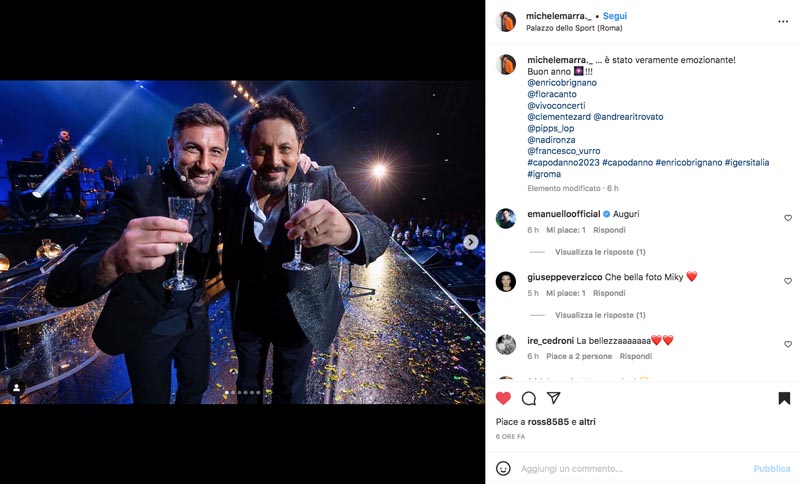Image resolution: width=800 pixels, height=484 pixels.
Task: Click Rispondi under ire_cedroni's comment
Action: [636, 356]
